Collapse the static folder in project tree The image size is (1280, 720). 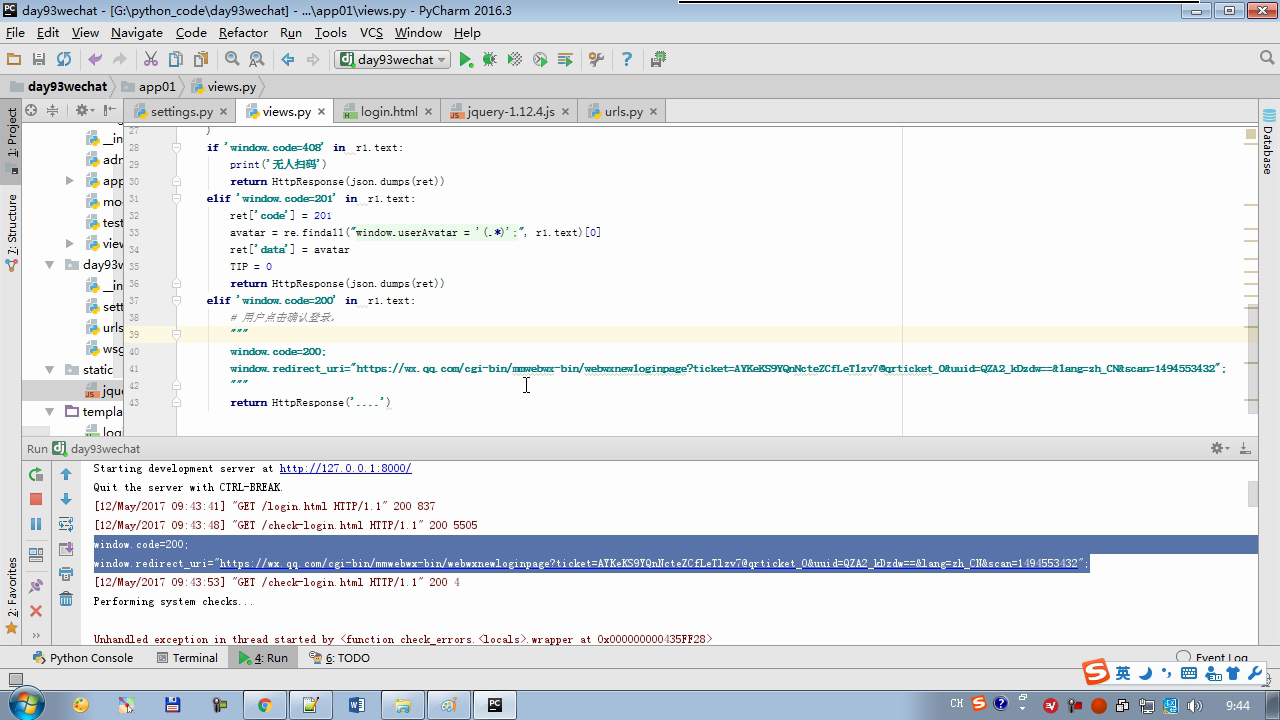click(49, 370)
